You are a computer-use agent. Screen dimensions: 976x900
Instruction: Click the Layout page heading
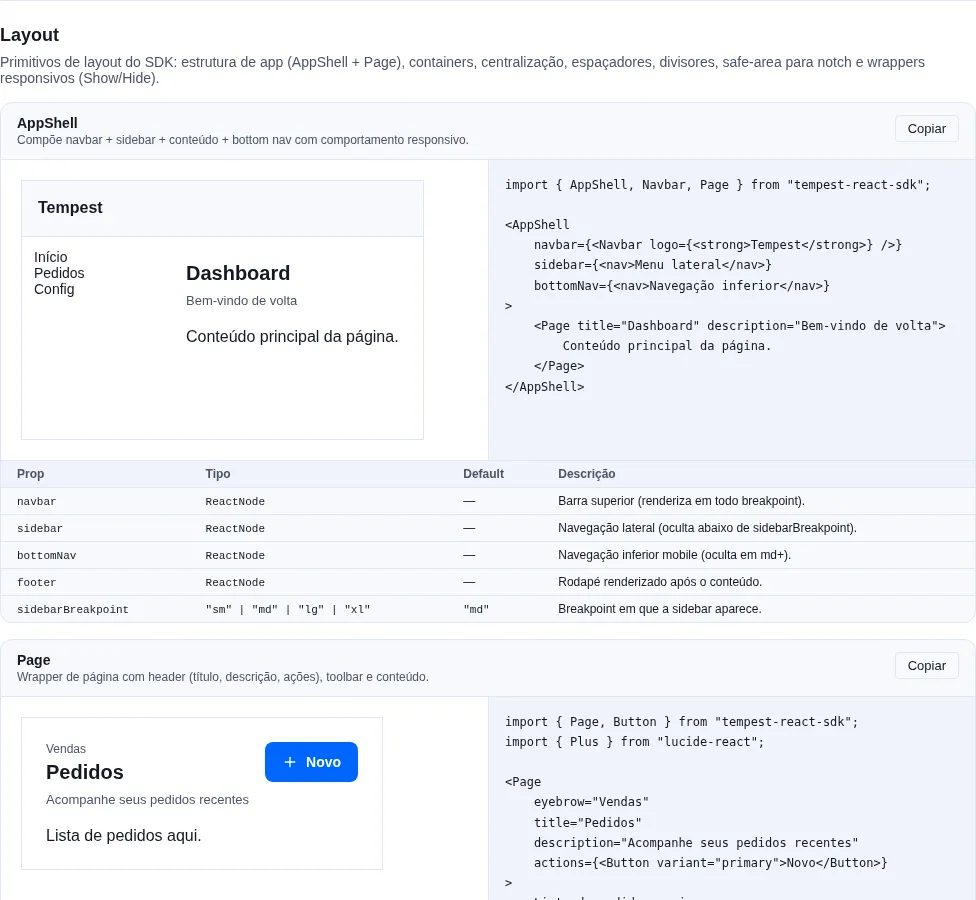29,35
